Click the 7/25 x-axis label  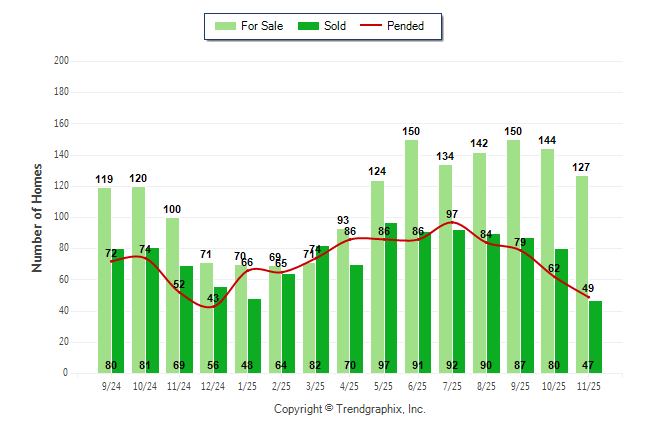click(x=452, y=385)
